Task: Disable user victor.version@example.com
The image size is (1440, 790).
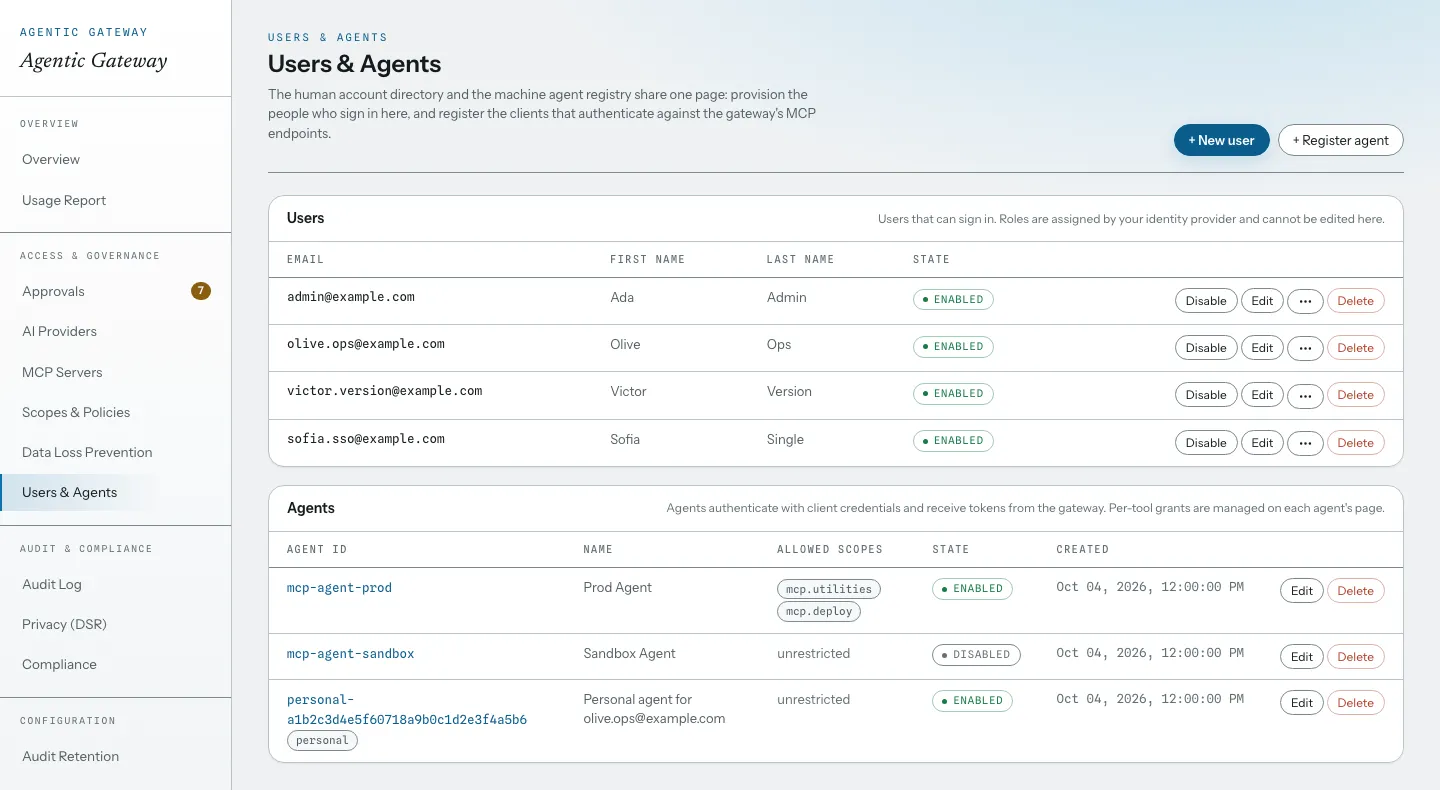Action: tap(1206, 395)
